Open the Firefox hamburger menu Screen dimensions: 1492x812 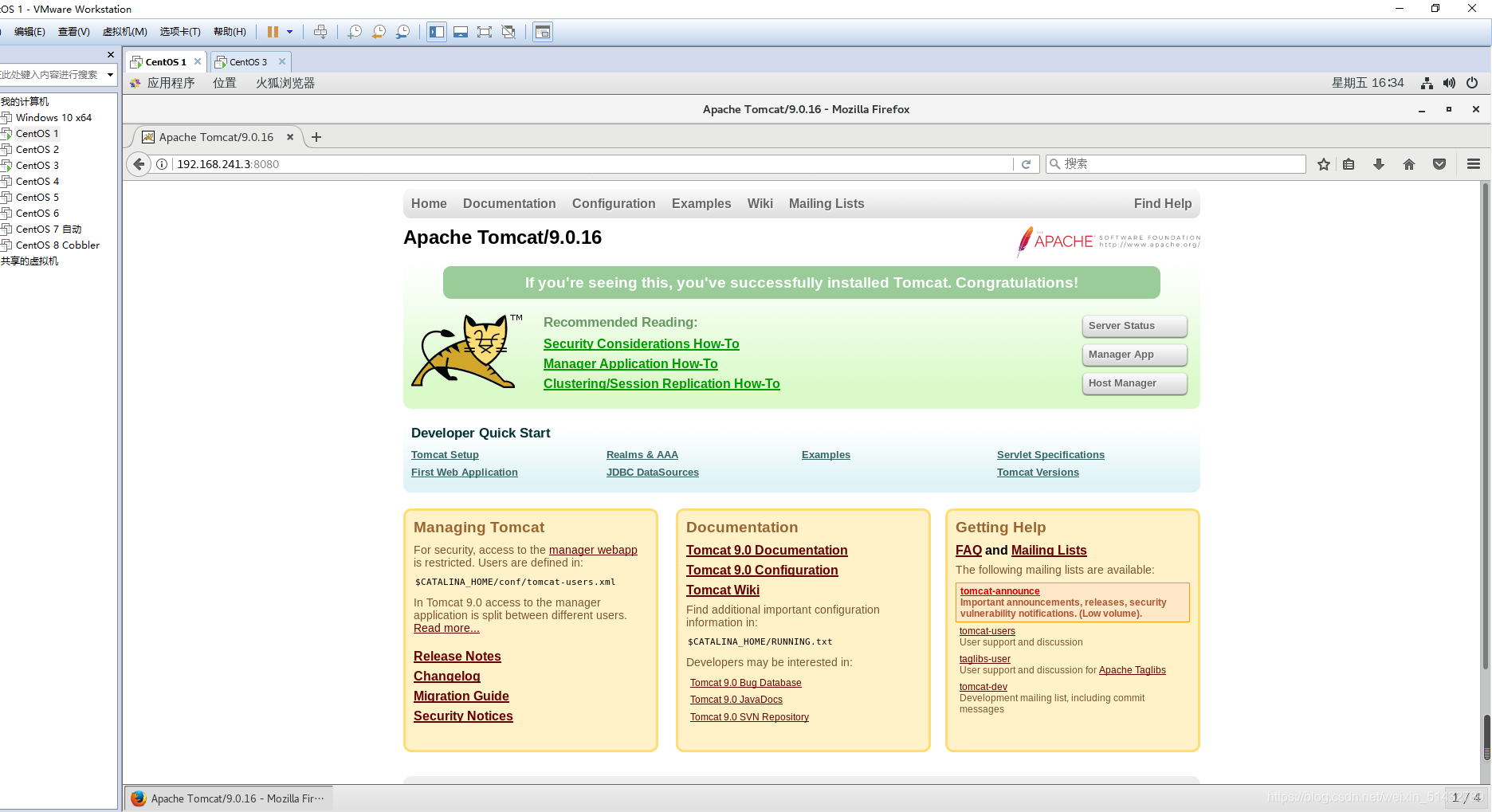(1474, 164)
